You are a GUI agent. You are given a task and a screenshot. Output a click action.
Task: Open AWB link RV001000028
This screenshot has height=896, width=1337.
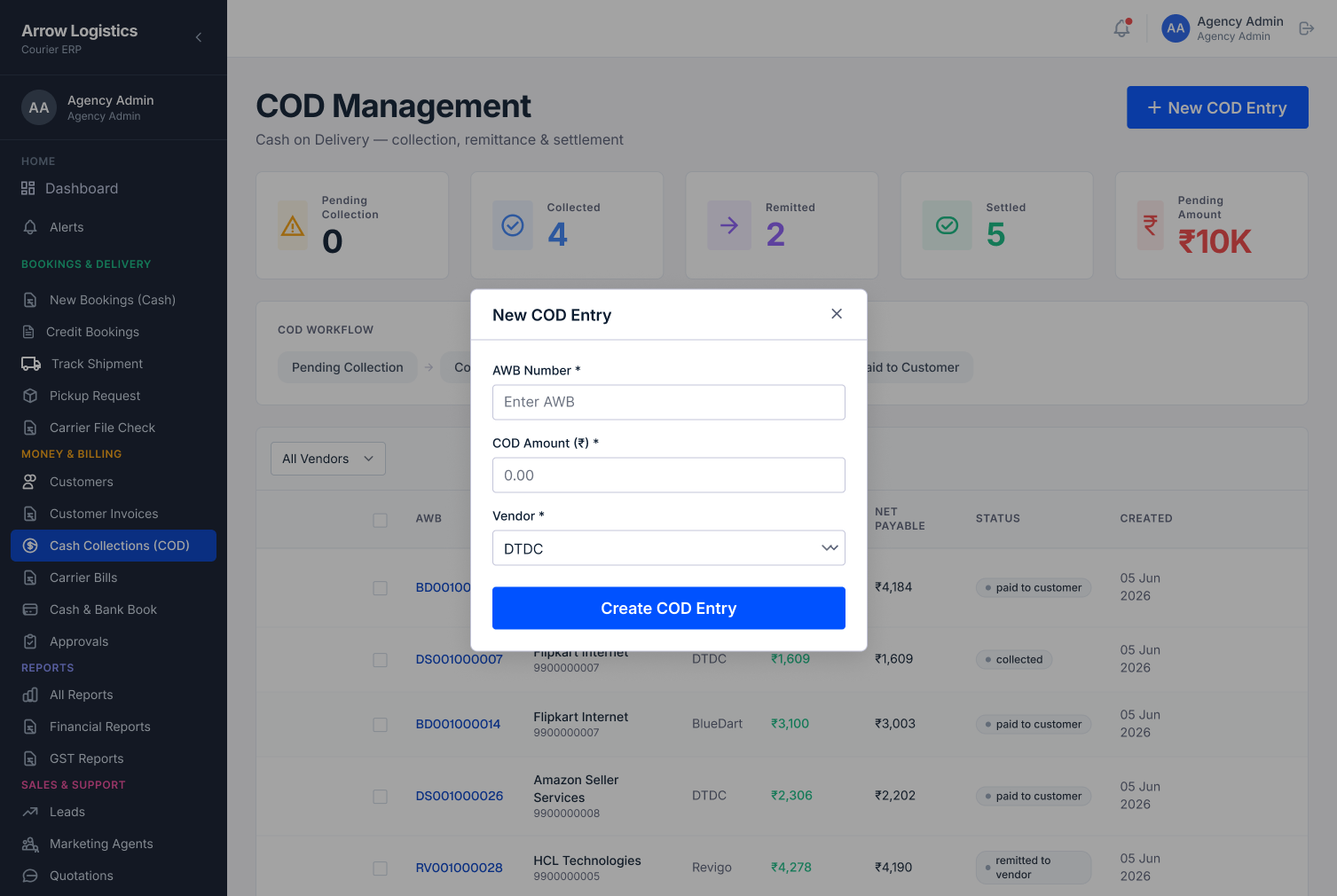(x=459, y=868)
